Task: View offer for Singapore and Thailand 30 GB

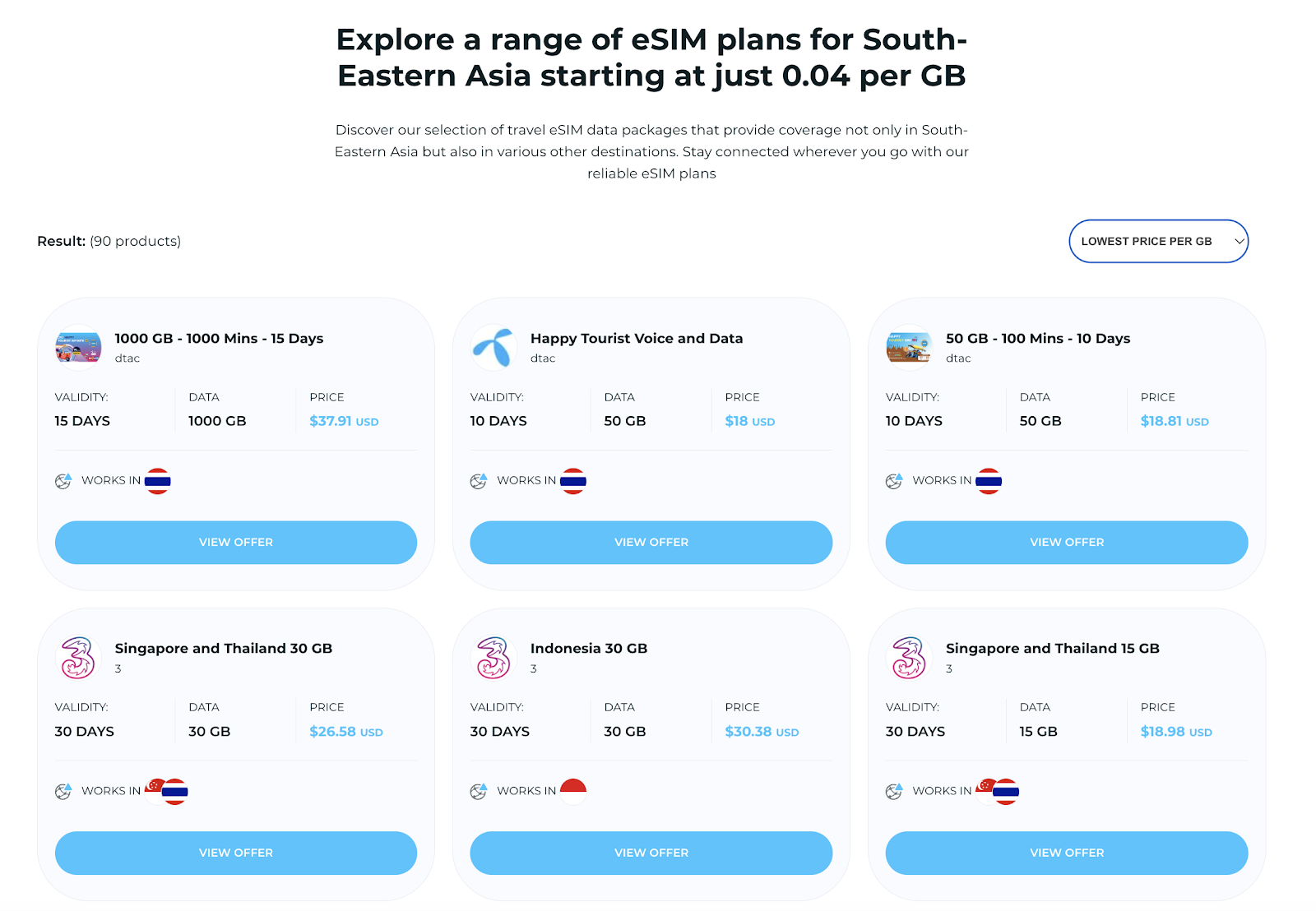Action: (236, 853)
